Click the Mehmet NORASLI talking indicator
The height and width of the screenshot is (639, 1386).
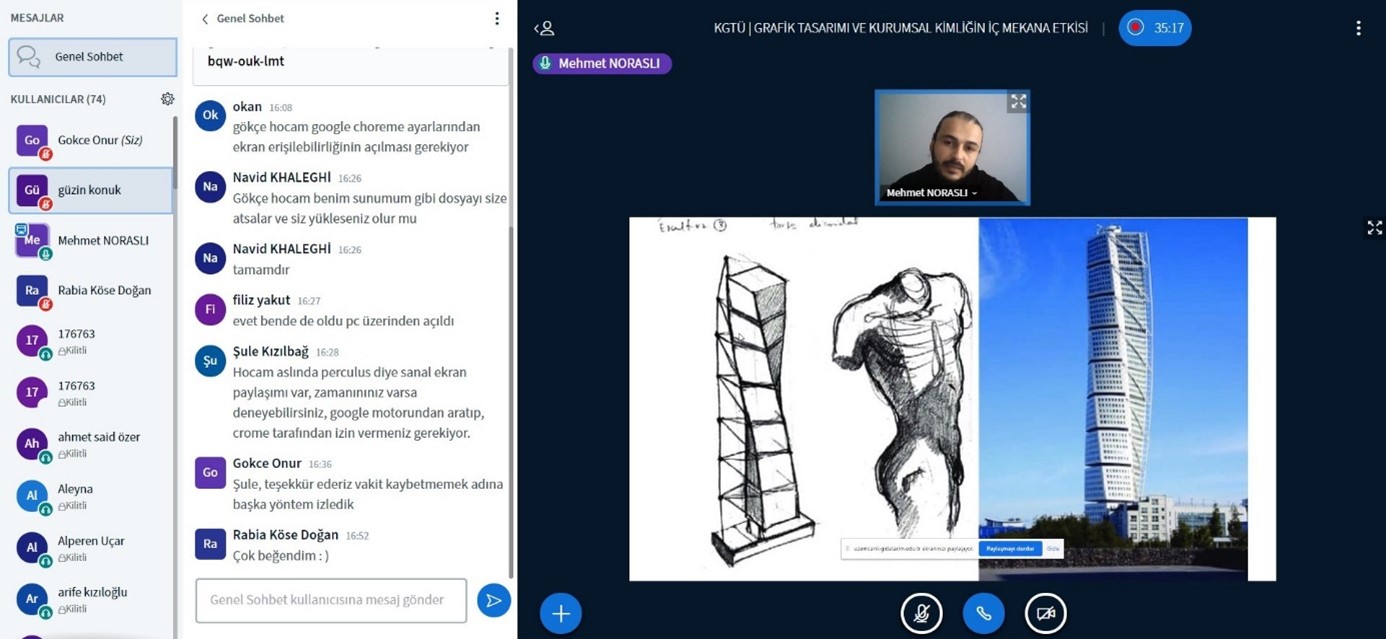602,63
